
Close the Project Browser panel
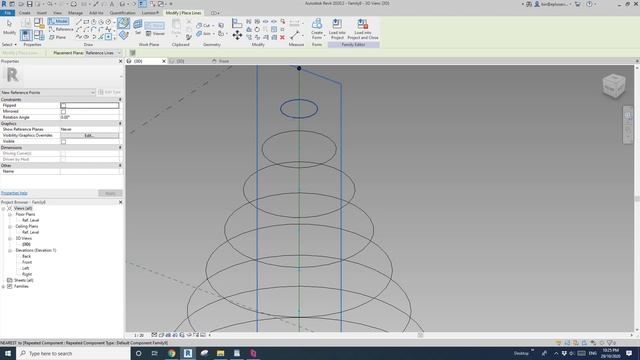(120, 202)
